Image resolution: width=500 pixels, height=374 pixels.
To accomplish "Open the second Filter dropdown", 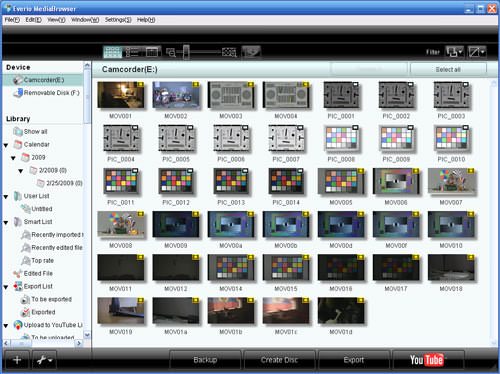I will [x=476, y=52].
